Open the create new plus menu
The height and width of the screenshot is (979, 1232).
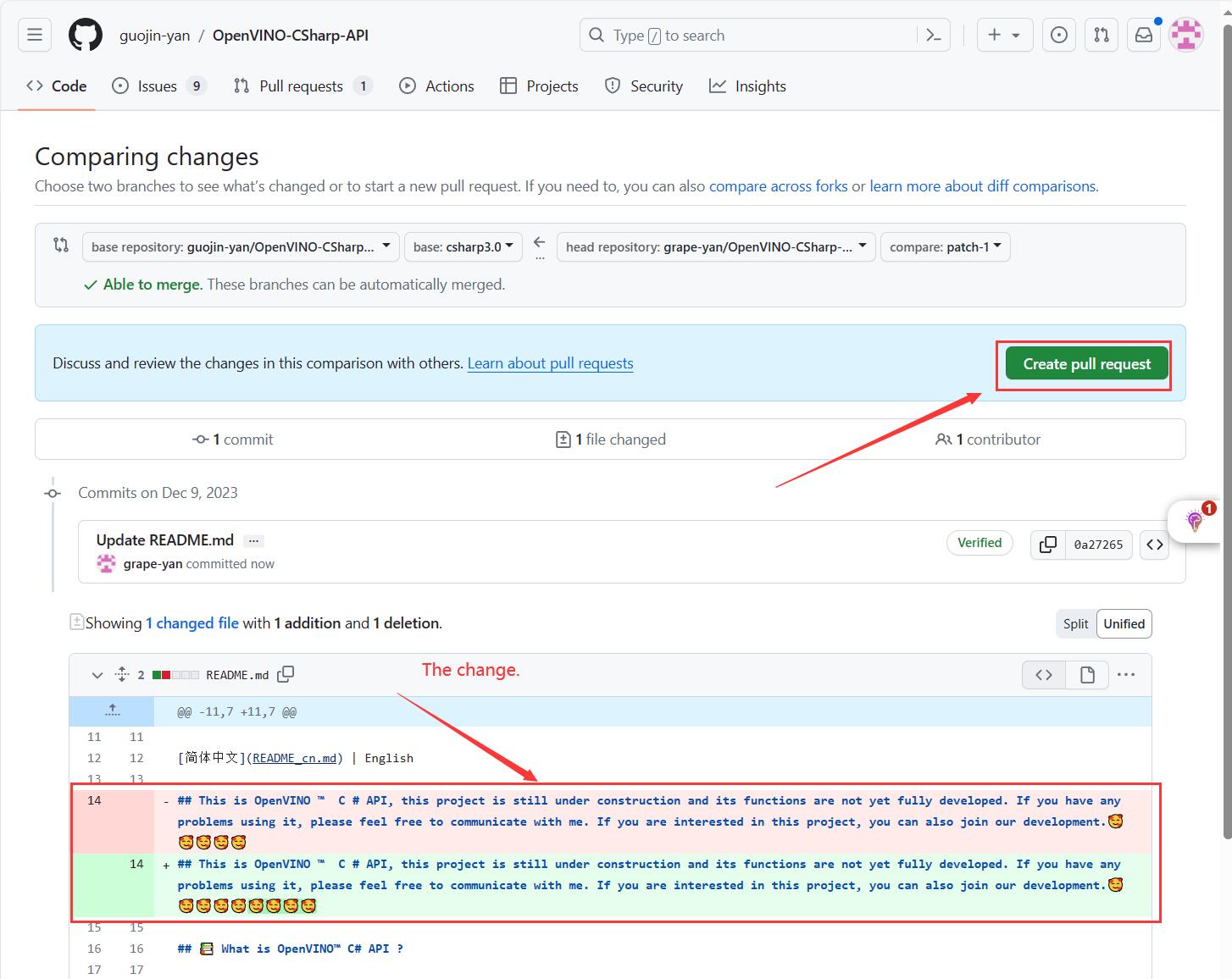click(x=1005, y=35)
